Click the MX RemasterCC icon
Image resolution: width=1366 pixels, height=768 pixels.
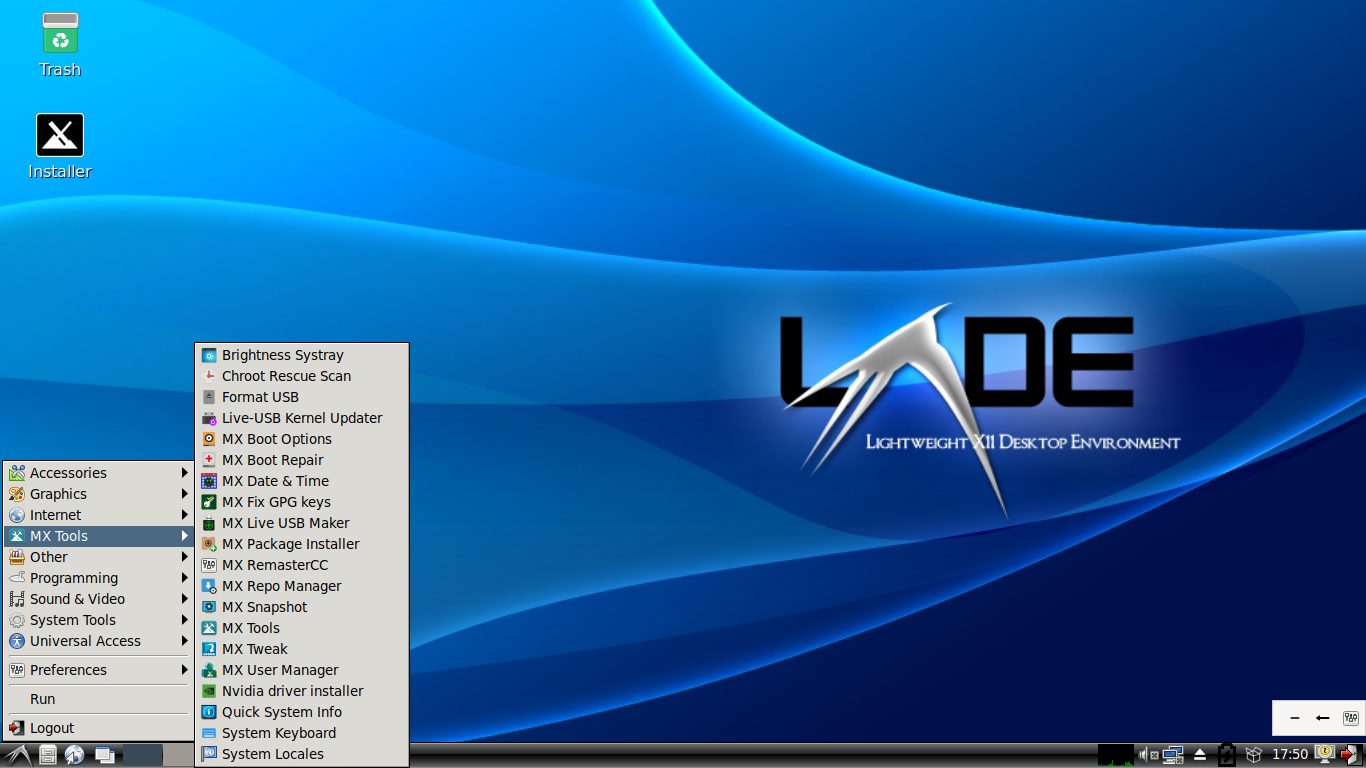point(209,565)
